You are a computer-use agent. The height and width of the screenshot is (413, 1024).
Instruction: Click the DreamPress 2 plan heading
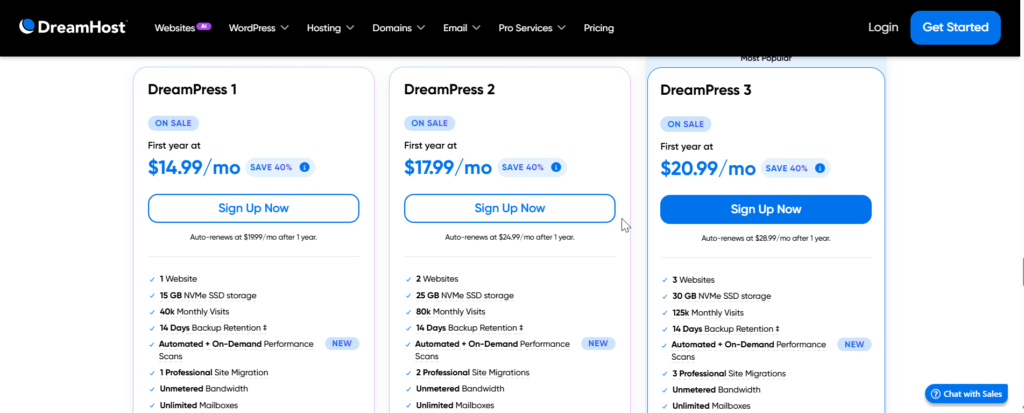click(449, 89)
